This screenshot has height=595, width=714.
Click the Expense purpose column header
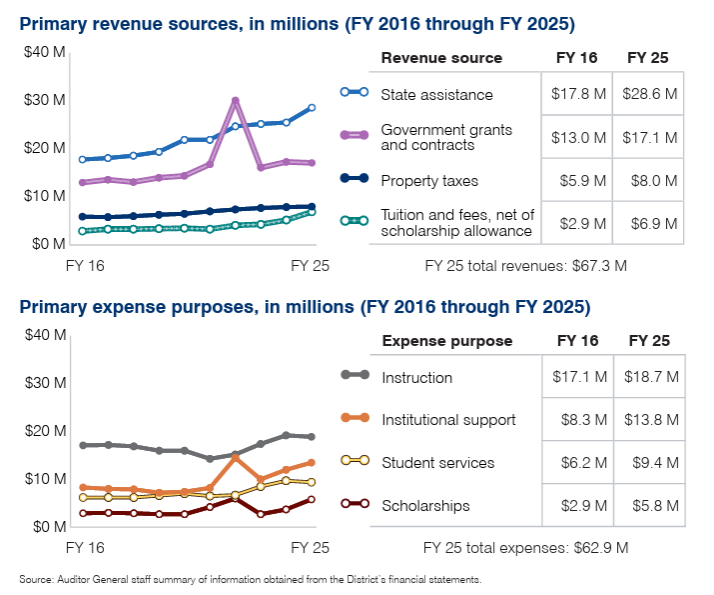tap(446, 341)
